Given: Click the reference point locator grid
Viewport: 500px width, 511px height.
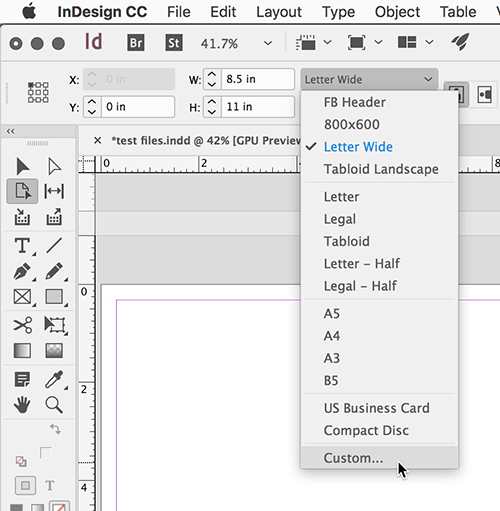Looking at the screenshot, I should pyautogui.click(x=38, y=92).
